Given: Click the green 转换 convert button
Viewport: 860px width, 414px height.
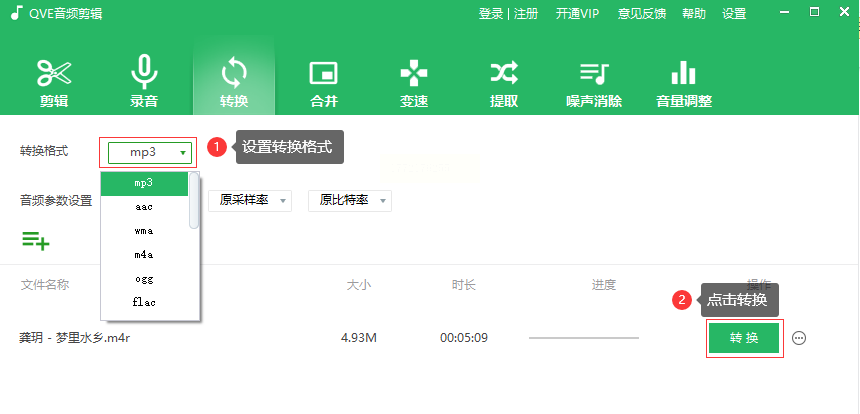Looking at the screenshot, I should click(x=744, y=338).
